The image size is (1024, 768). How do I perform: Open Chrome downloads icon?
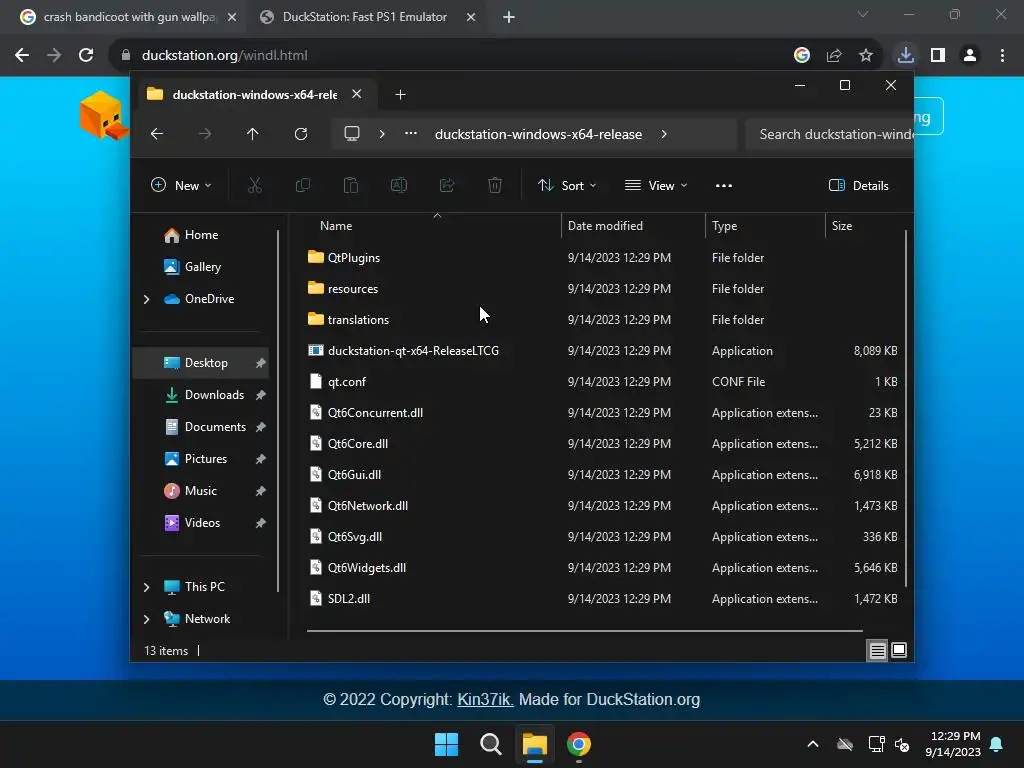(x=906, y=56)
